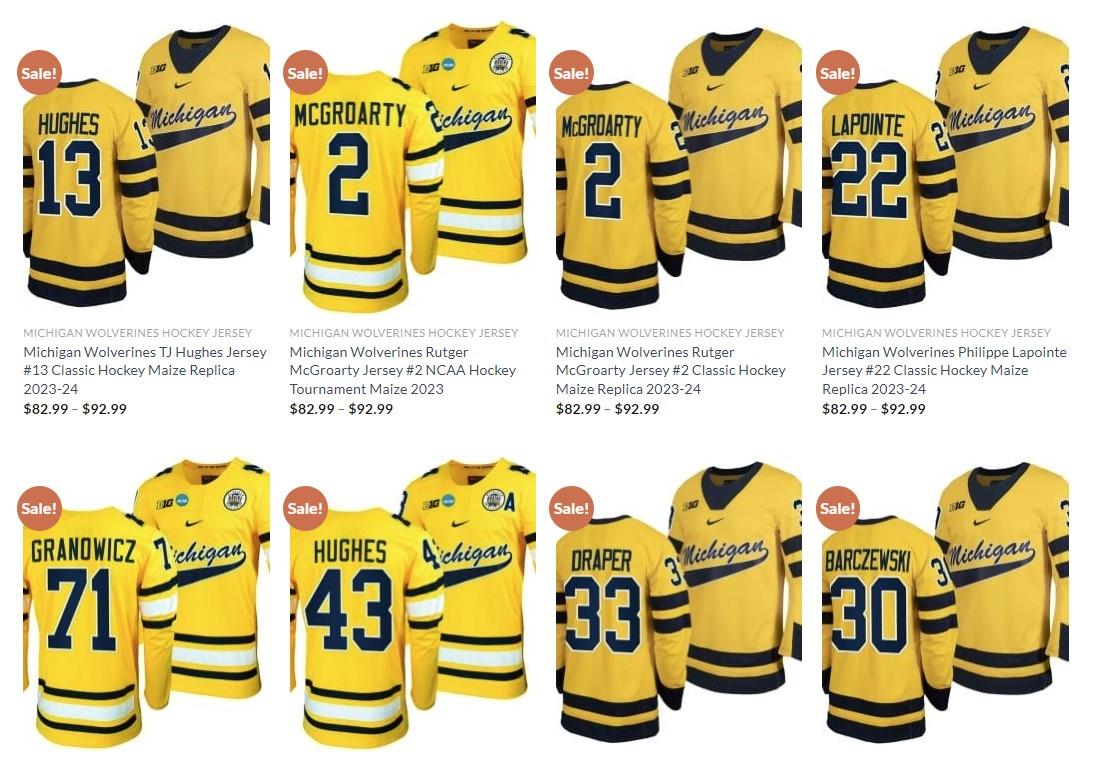View Granowicz #71 jersey image

click(146, 602)
